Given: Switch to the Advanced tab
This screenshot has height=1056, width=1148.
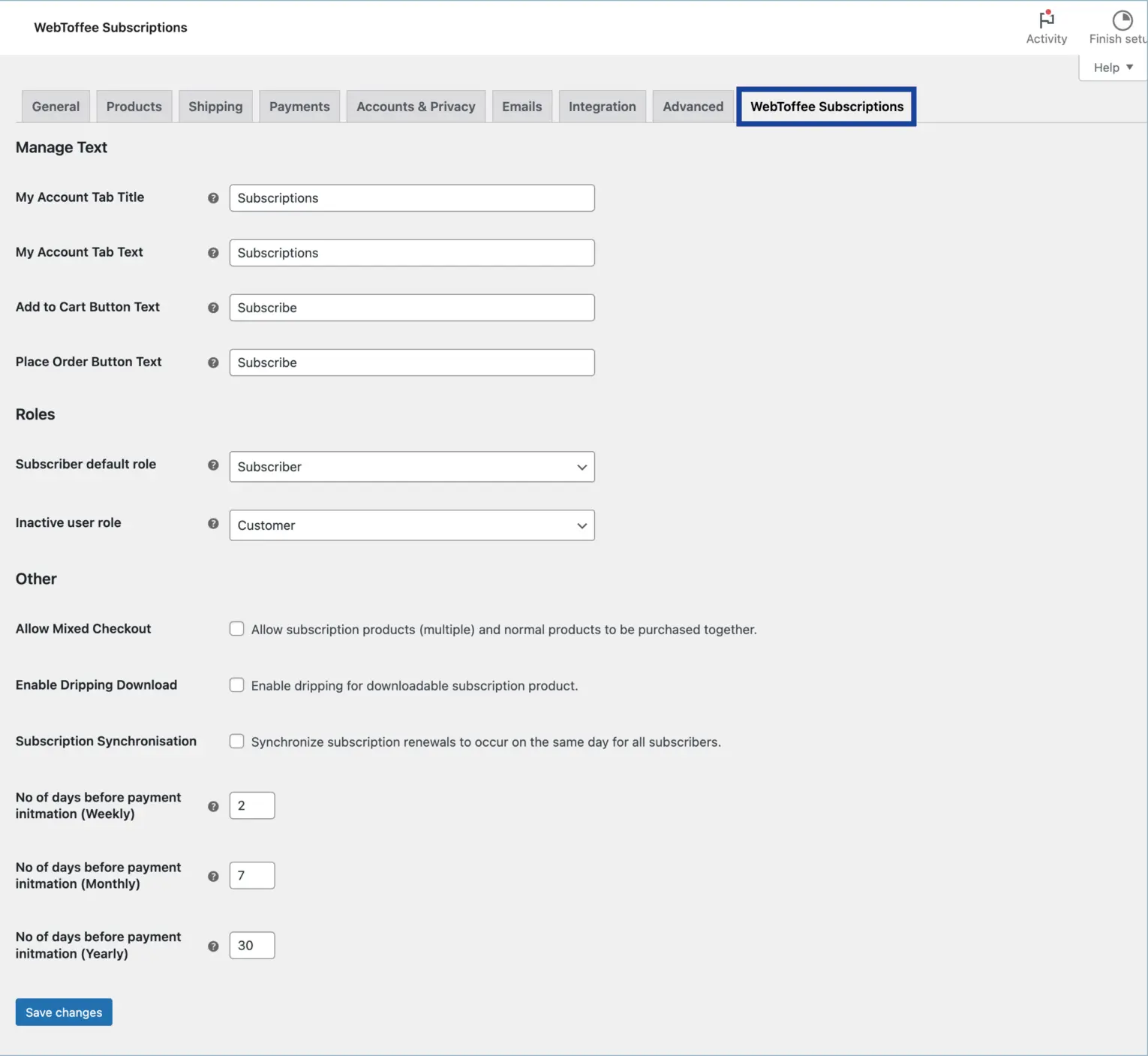Looking at the screenshot, I should (693, 106).
